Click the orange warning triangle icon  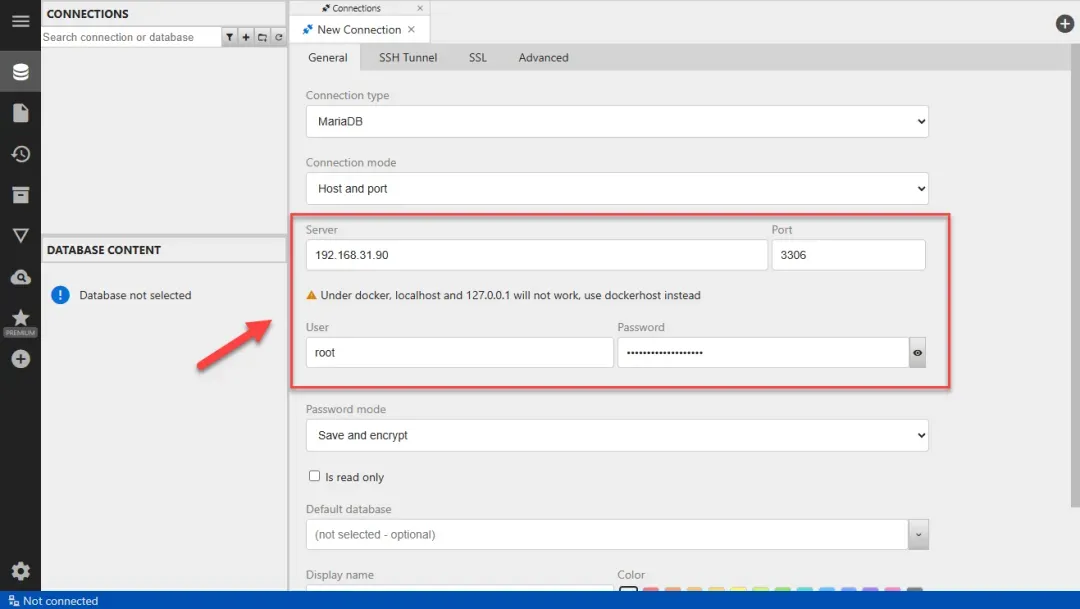click(311, 295)
